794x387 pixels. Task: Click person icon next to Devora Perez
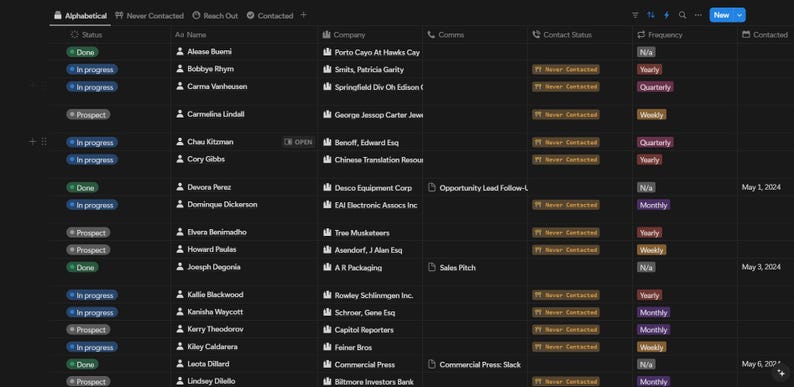point(180,187)
